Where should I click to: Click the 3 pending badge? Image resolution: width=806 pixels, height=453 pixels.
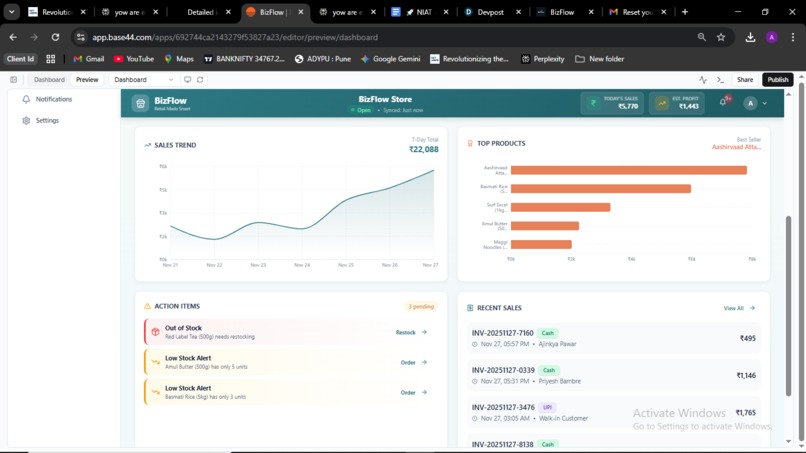(x=421, y=306)
